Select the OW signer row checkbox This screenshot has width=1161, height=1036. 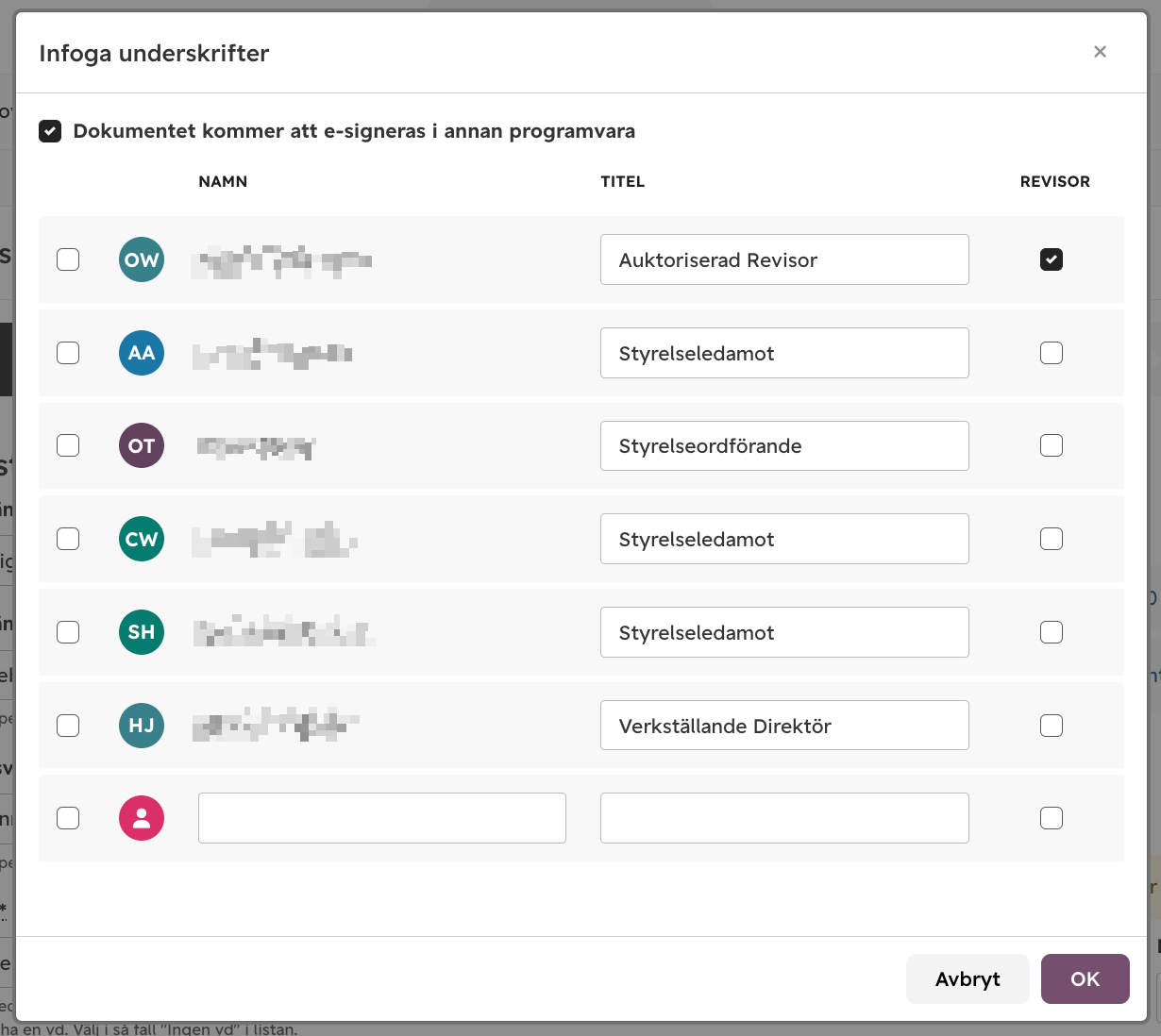[x=68, y=259]
